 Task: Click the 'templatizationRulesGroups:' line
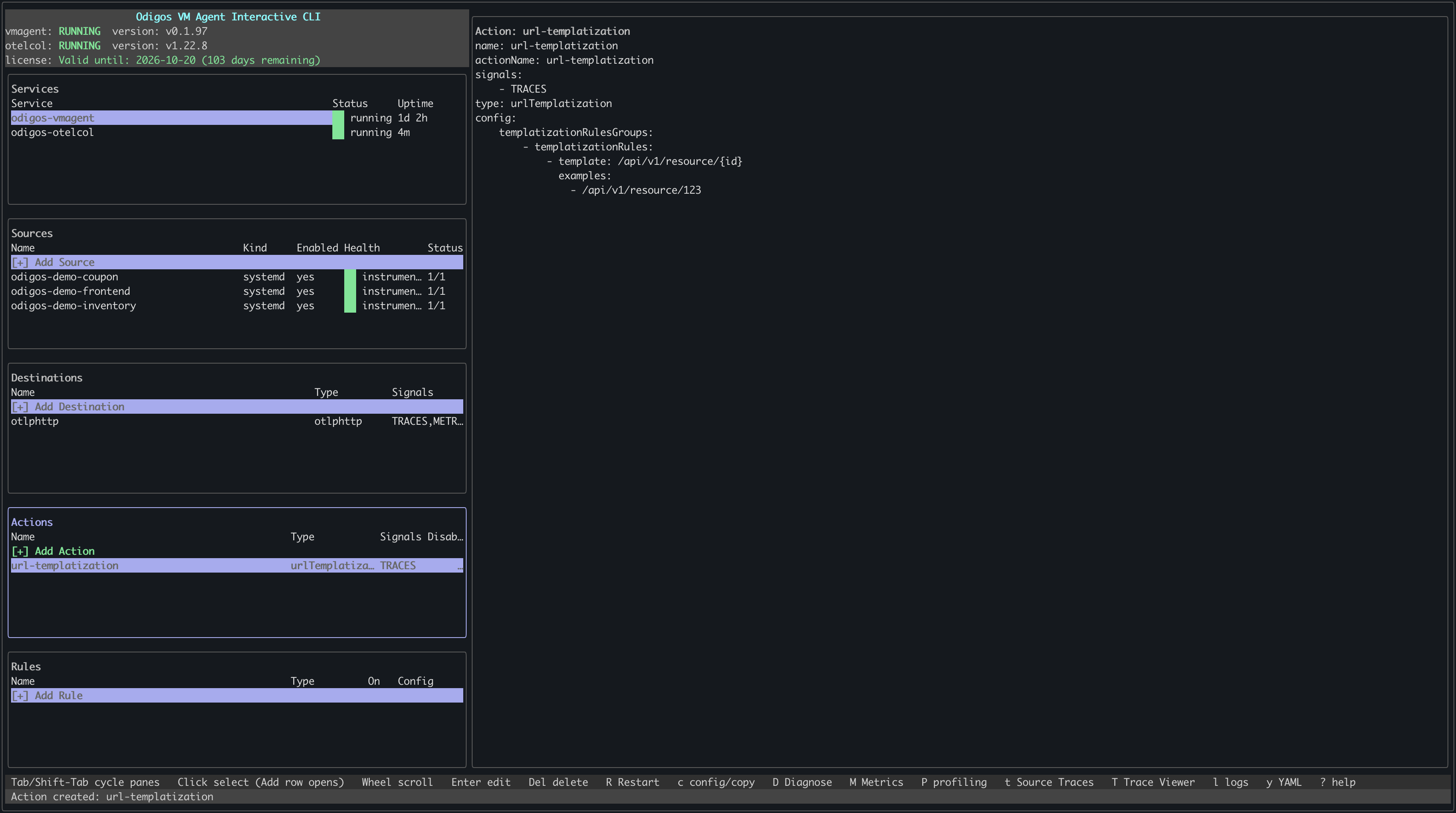tap(576, 133)
